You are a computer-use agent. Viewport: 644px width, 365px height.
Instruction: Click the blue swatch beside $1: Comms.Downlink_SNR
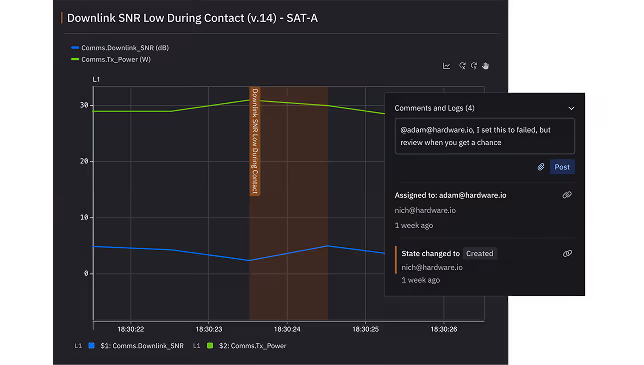click(x=92, y=345)
